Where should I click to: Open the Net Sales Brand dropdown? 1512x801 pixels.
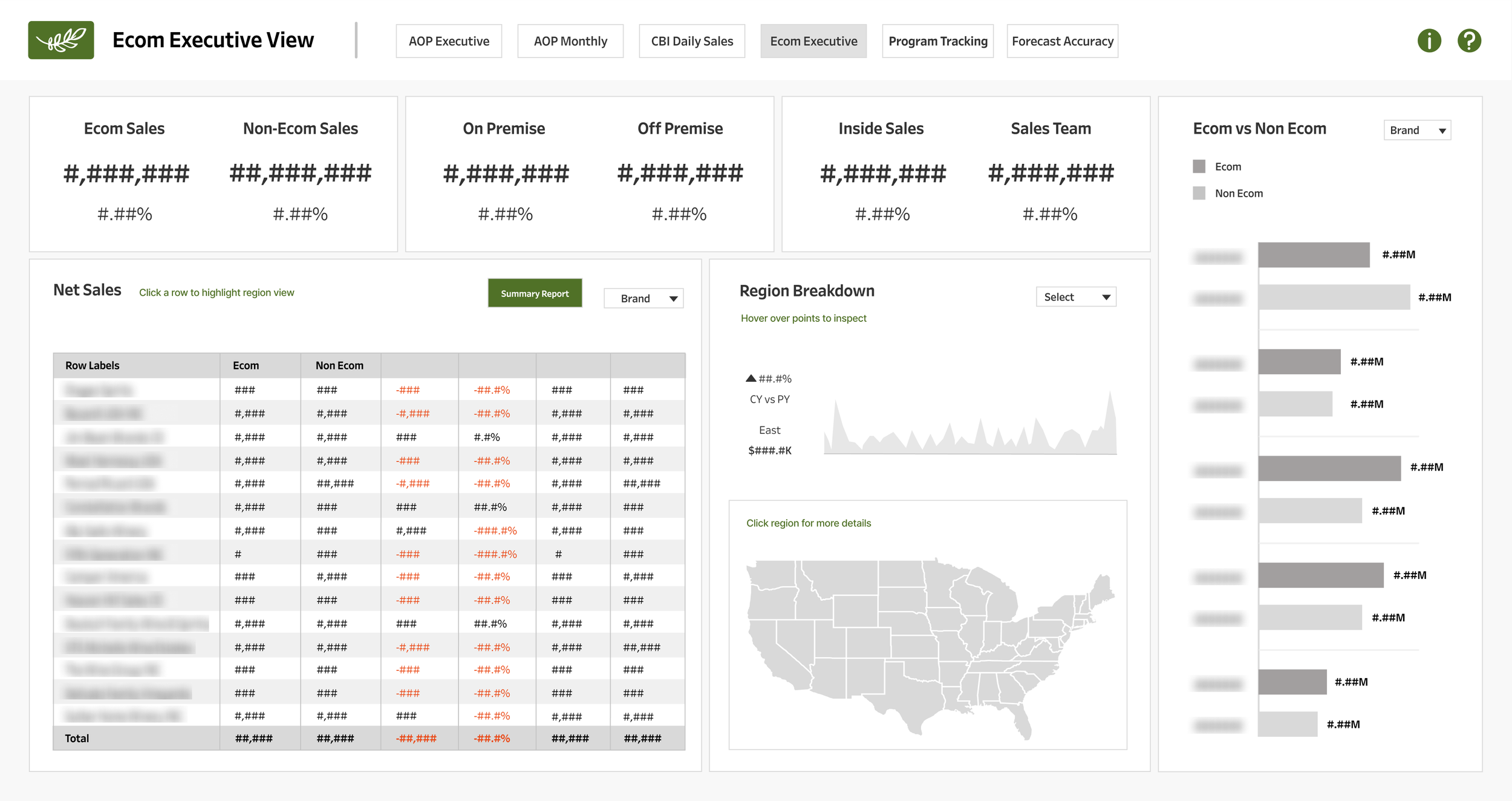(644, 298)
